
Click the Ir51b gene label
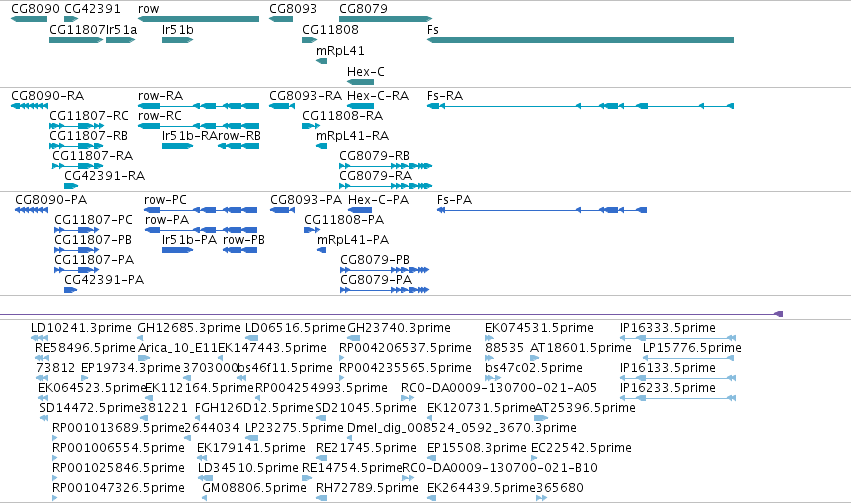point(177,30)
